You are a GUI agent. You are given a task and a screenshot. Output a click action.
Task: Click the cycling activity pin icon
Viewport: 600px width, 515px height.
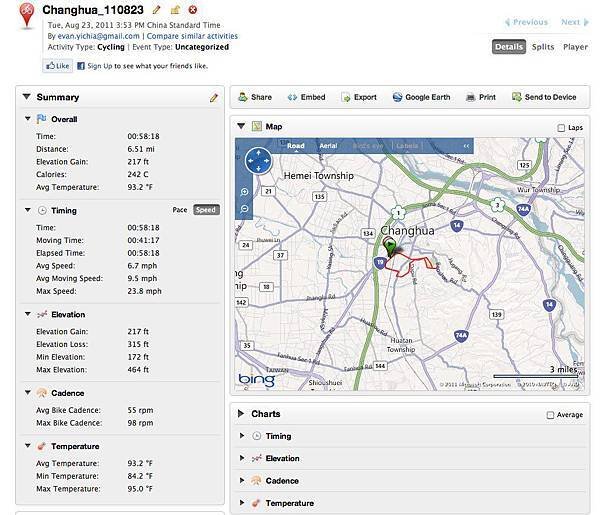pyautogui.click(x=27, y=15)
